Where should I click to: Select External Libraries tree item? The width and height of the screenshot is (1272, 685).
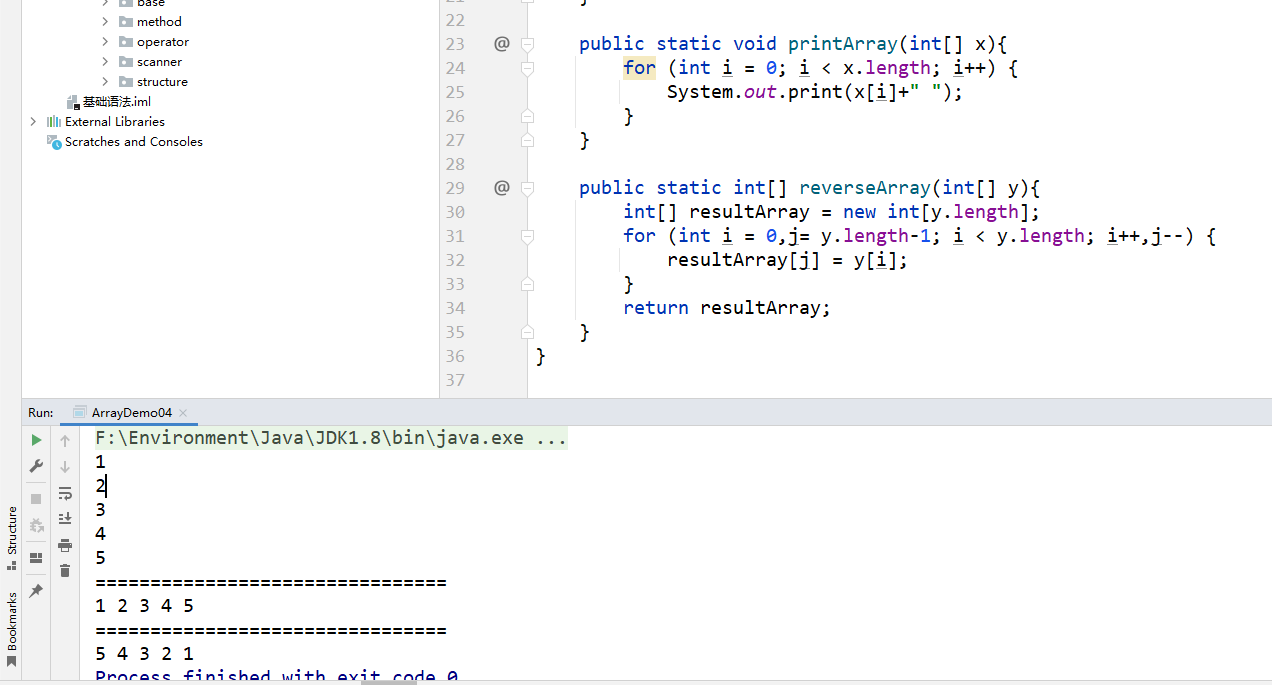115,121
